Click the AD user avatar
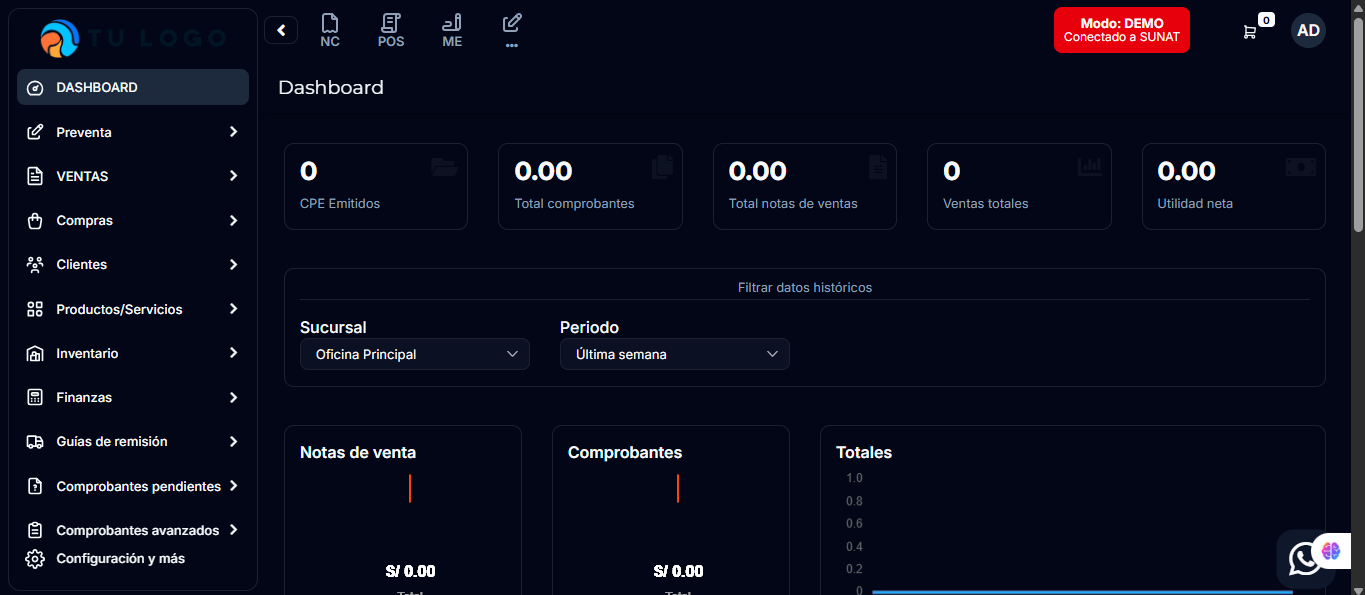Image resolution: width=1365 pixels, height=595 pixels. click(x=1308, y=30)
